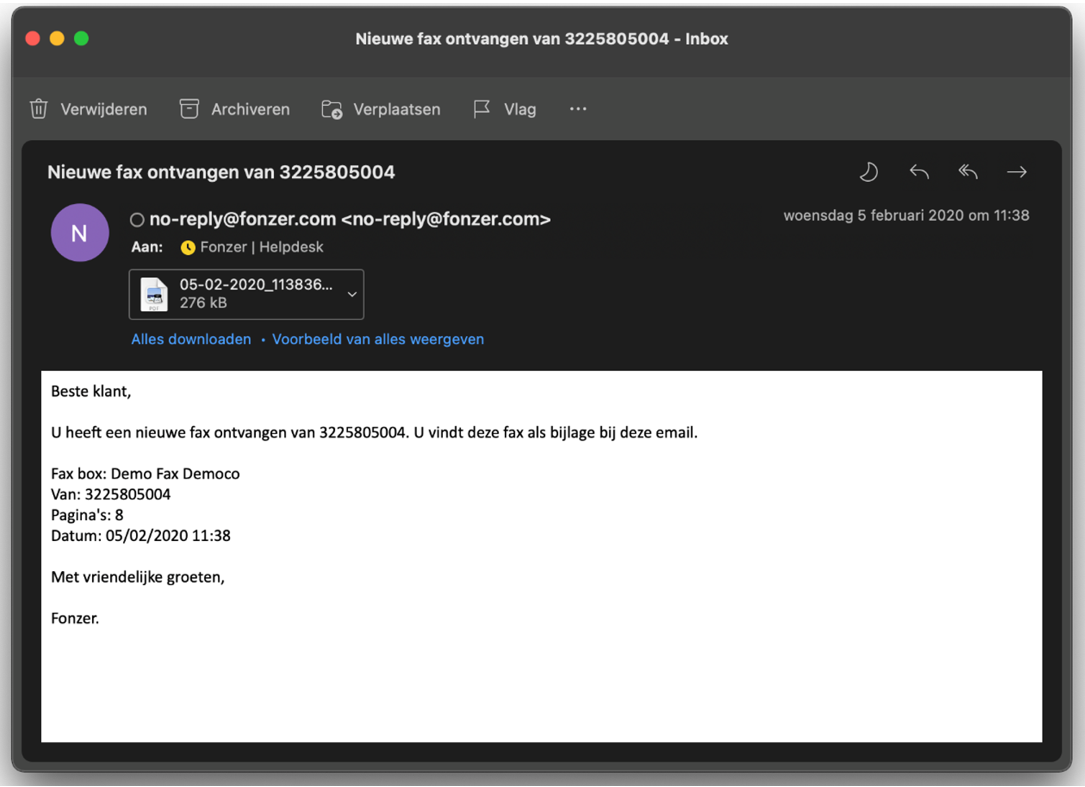This screenshot has height=787, width=1085.
Task: Click recipient Fonzer | Helpdesk
Action: point(262,247)
